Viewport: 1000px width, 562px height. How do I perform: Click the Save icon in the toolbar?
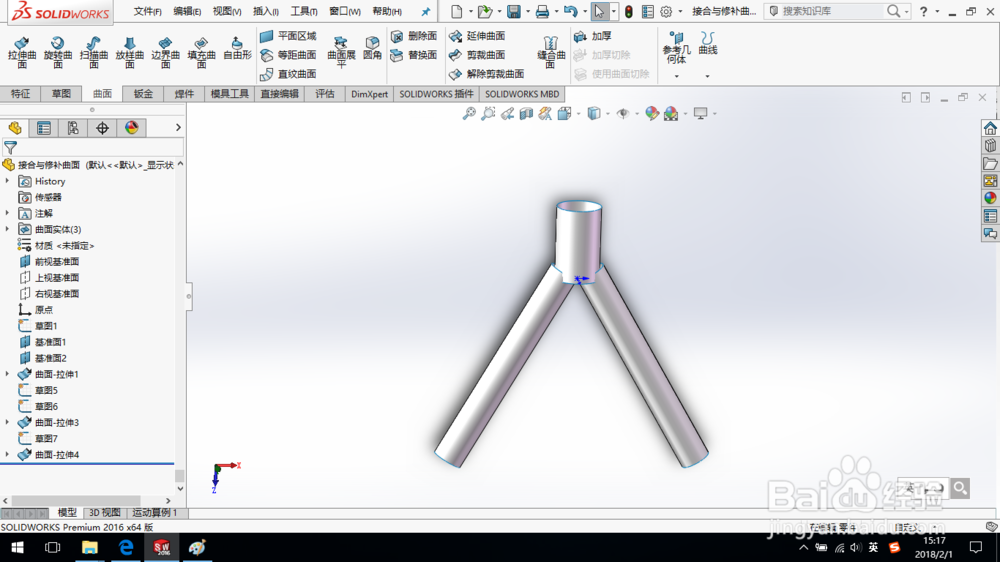click(513, 11)
